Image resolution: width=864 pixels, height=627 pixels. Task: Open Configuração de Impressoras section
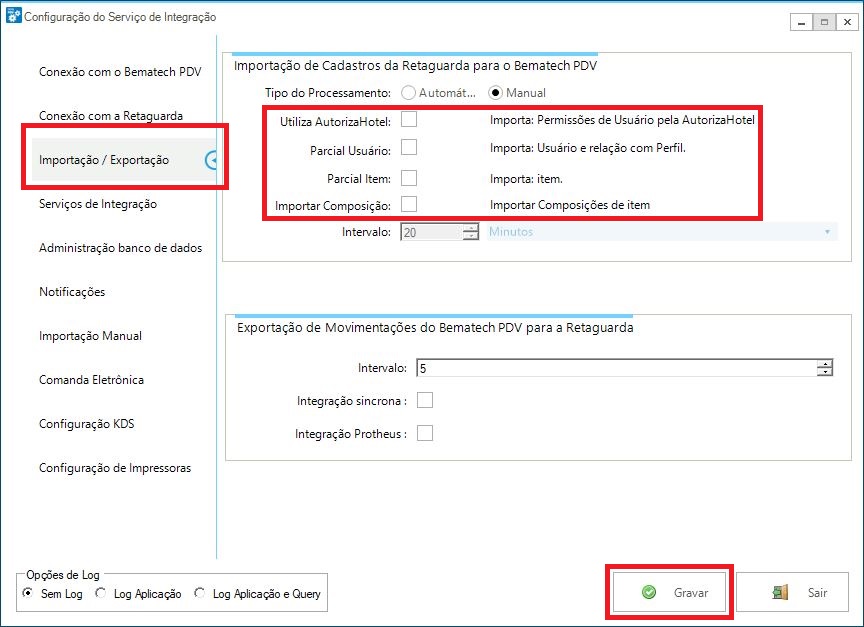point(115,468)
